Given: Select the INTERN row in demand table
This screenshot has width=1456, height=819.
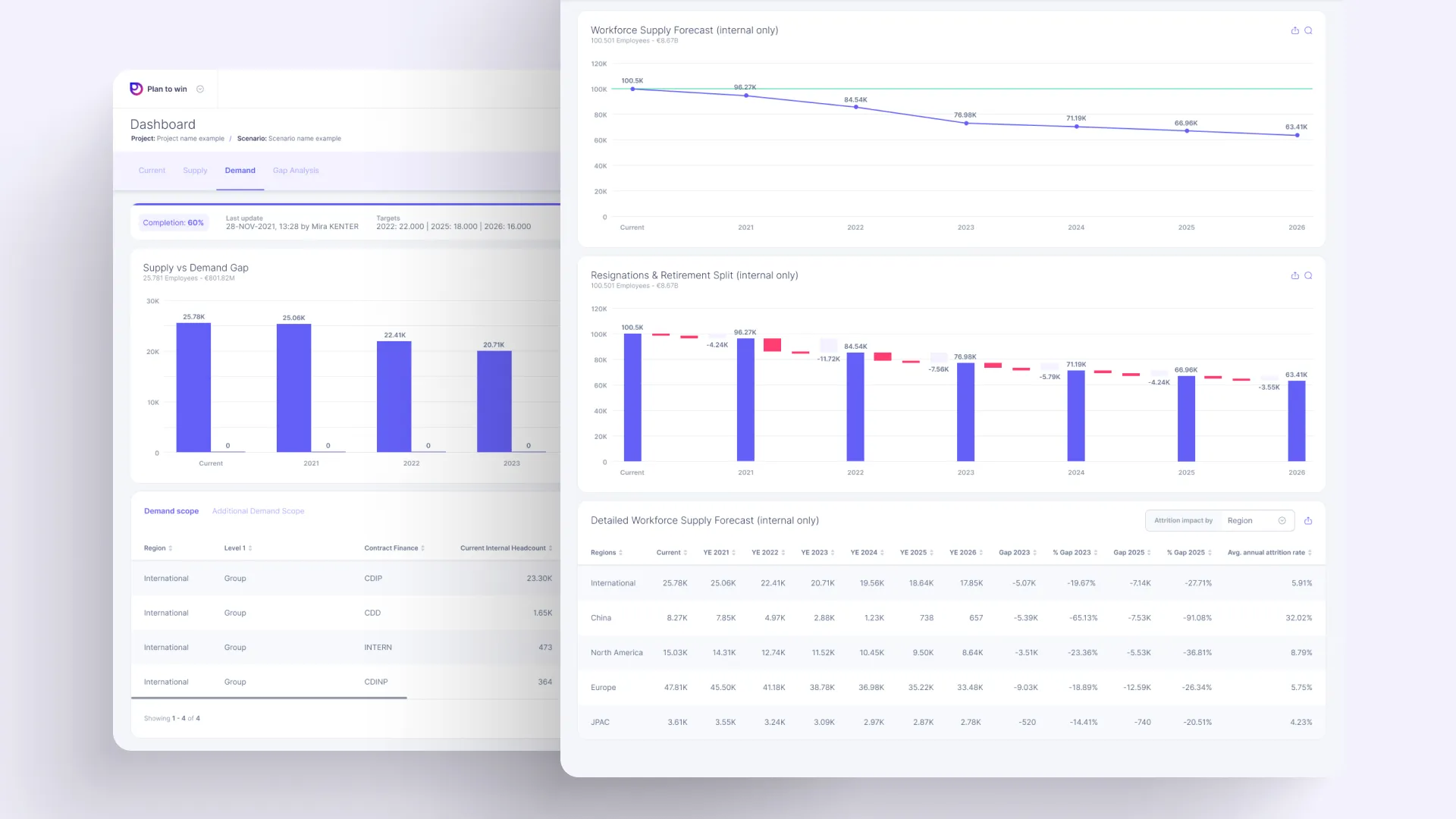Looking at the screenshot, I should tap(347, 648).
